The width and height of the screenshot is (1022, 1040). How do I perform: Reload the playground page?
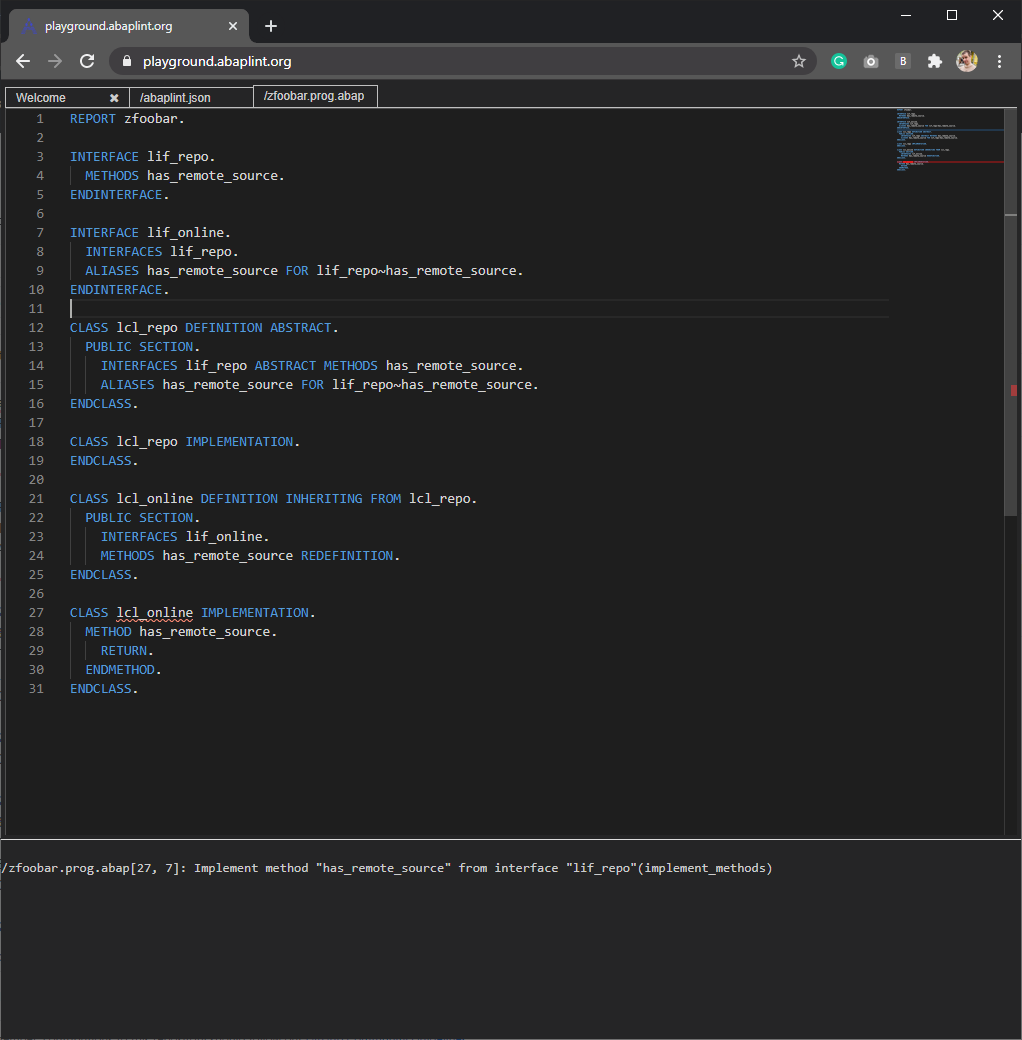[87, 61]
